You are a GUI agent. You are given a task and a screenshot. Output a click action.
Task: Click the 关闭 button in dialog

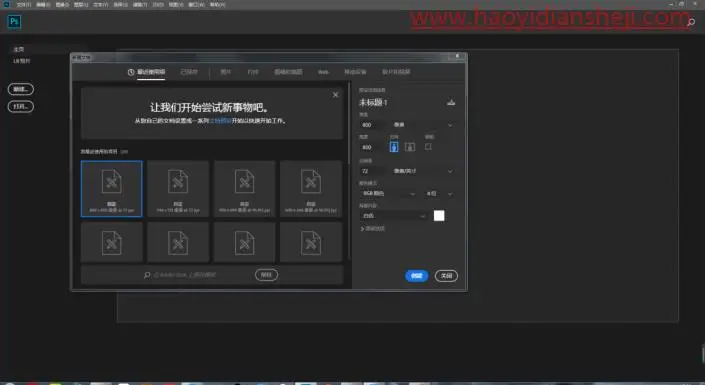(x=446, y=276)
